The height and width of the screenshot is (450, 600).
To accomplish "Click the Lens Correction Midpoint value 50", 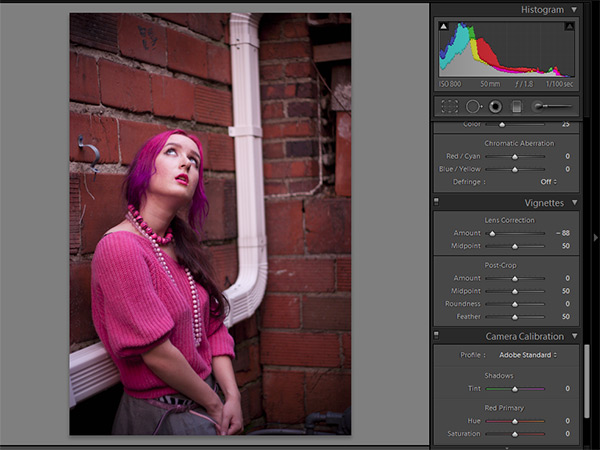I will (566, 246).
